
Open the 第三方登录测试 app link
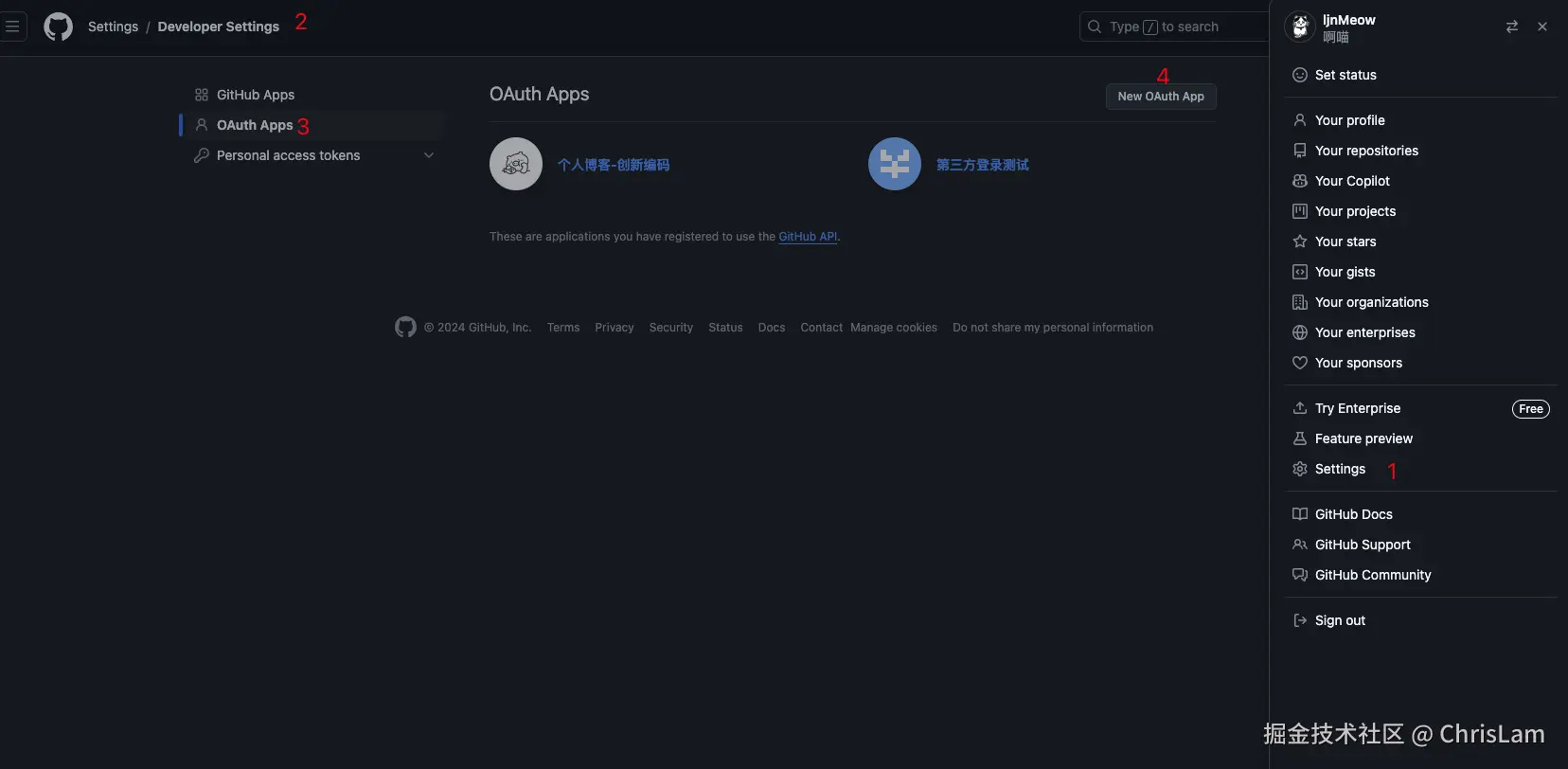983,165
